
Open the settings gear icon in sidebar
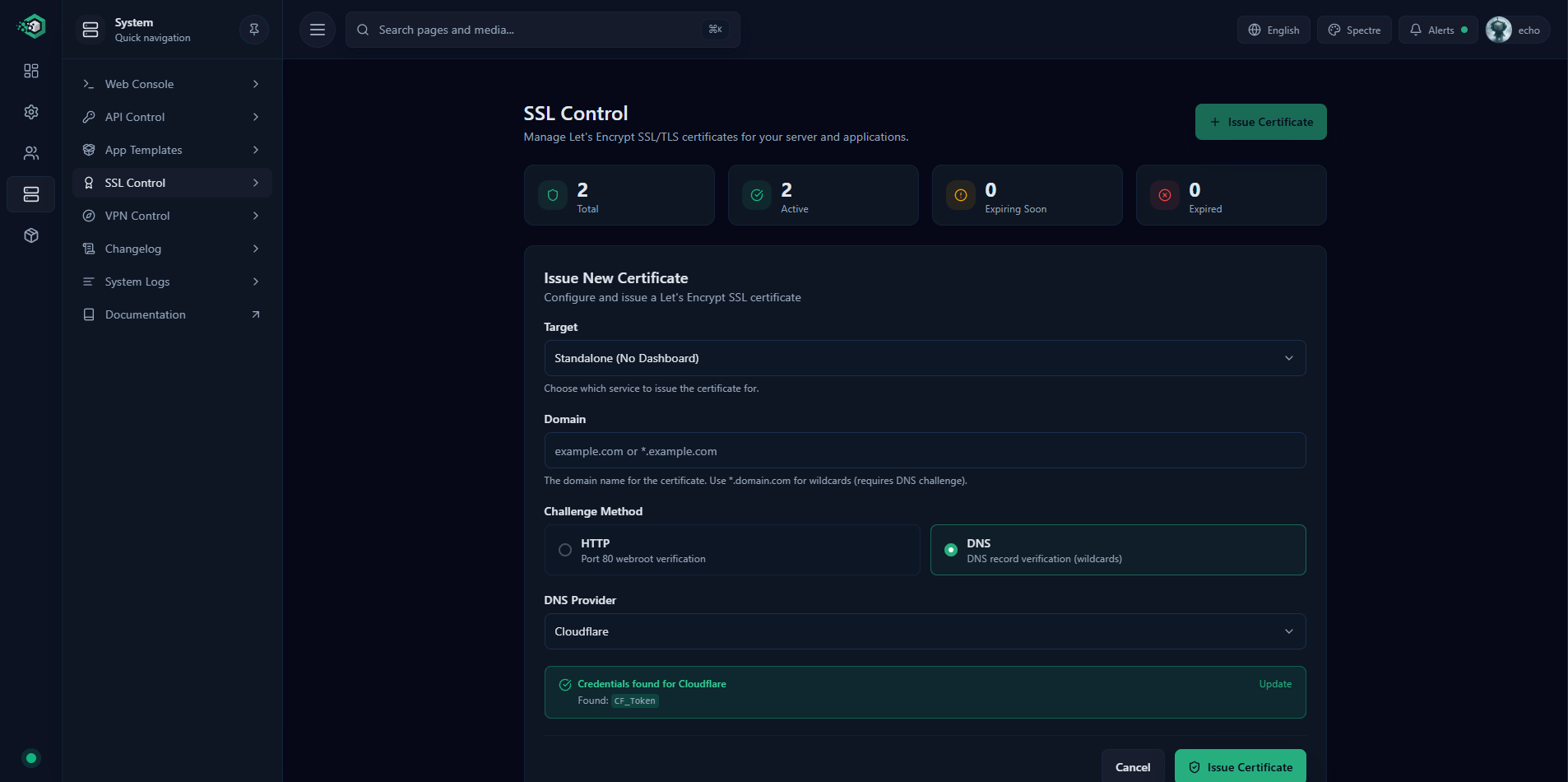30,112
